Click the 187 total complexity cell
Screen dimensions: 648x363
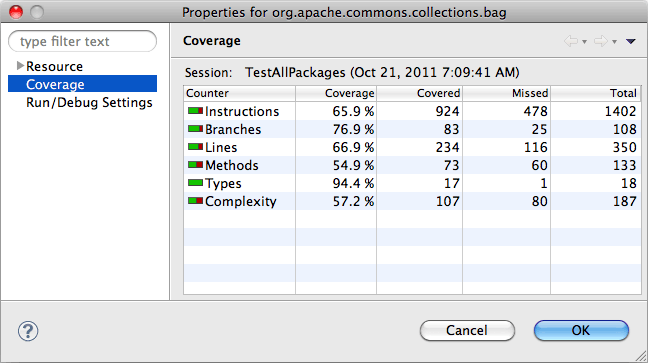[625, 201]
